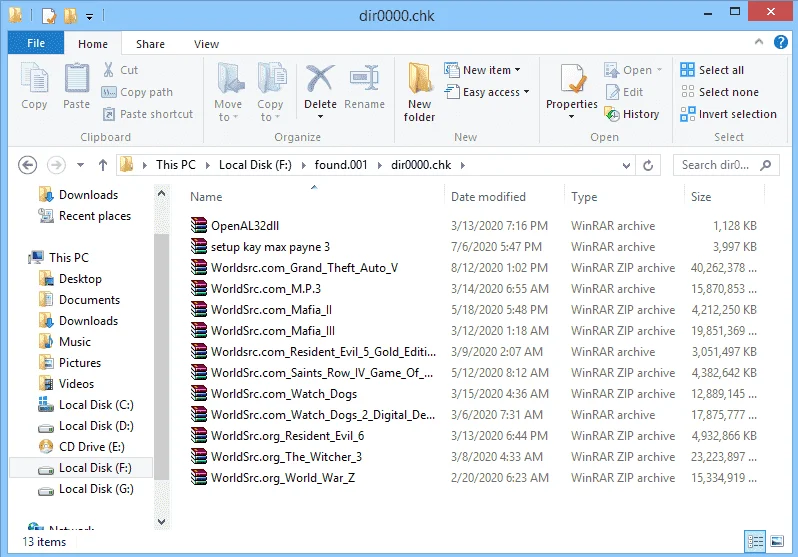Expand the Properties dropdown arrow
The image size is (798, 557).
coord(572,117)
